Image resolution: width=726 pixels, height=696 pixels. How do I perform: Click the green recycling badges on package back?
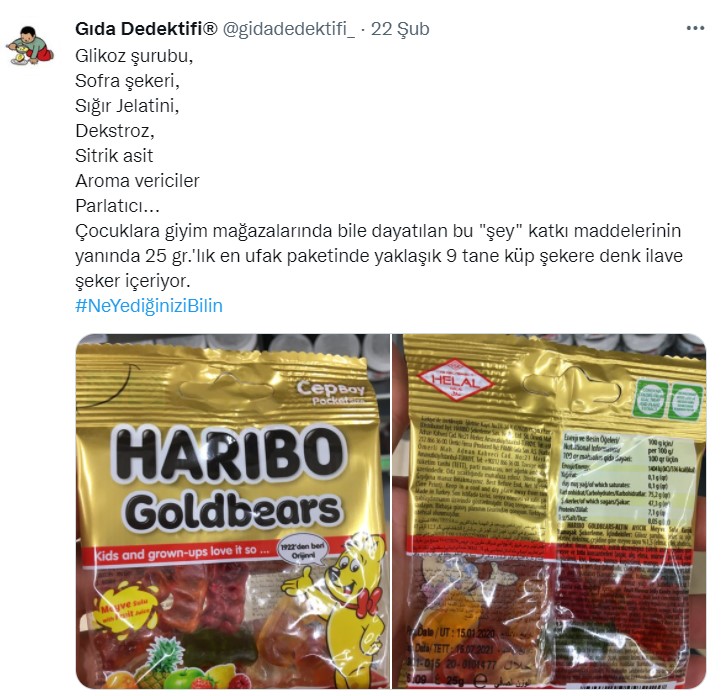[667, 399]
